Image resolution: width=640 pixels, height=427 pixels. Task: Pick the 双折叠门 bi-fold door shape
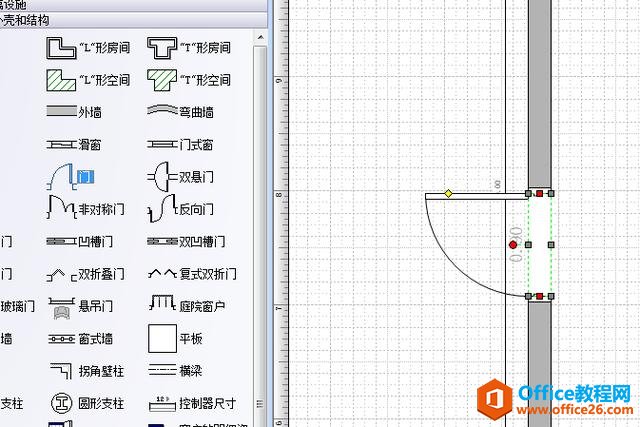click(x=62, y=273)
